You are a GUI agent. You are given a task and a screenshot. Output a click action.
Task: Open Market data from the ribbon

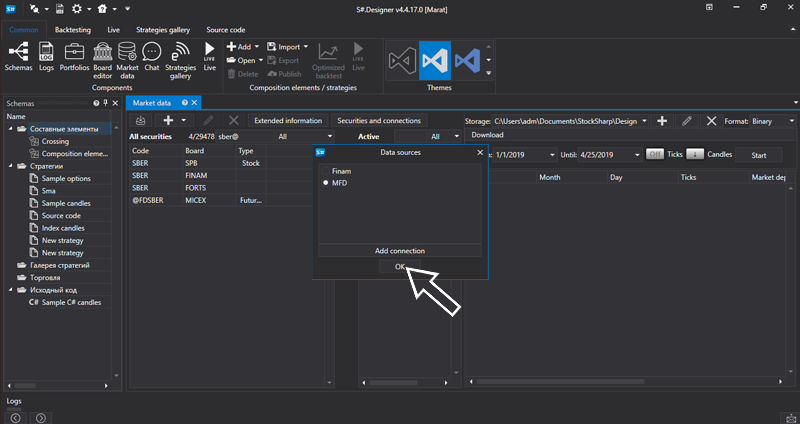point(128,53)
